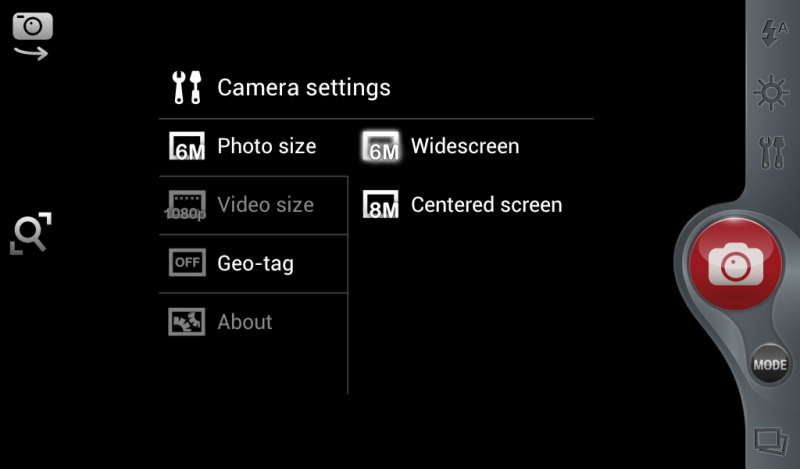Switch camera using the flip camera icon
The image size is (800, 469).
pos(32,36)
